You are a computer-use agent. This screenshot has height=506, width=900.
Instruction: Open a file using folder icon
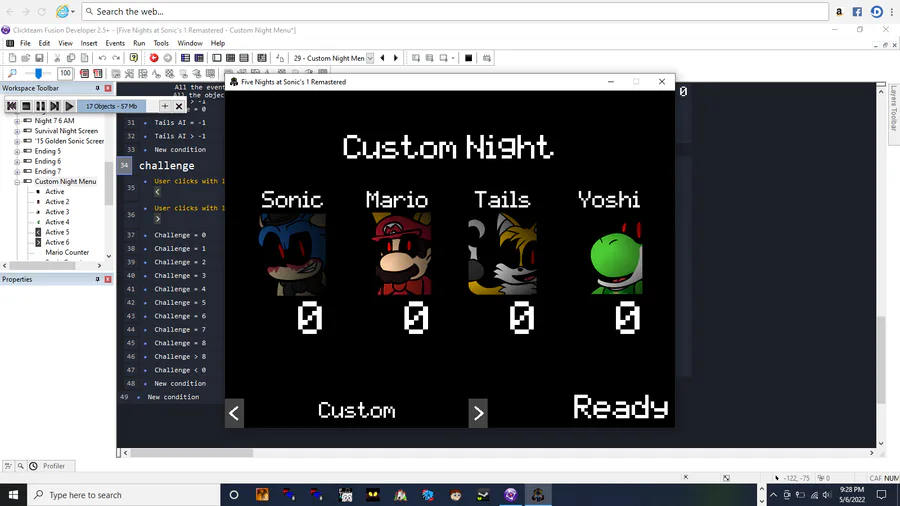tap(26, 58)
